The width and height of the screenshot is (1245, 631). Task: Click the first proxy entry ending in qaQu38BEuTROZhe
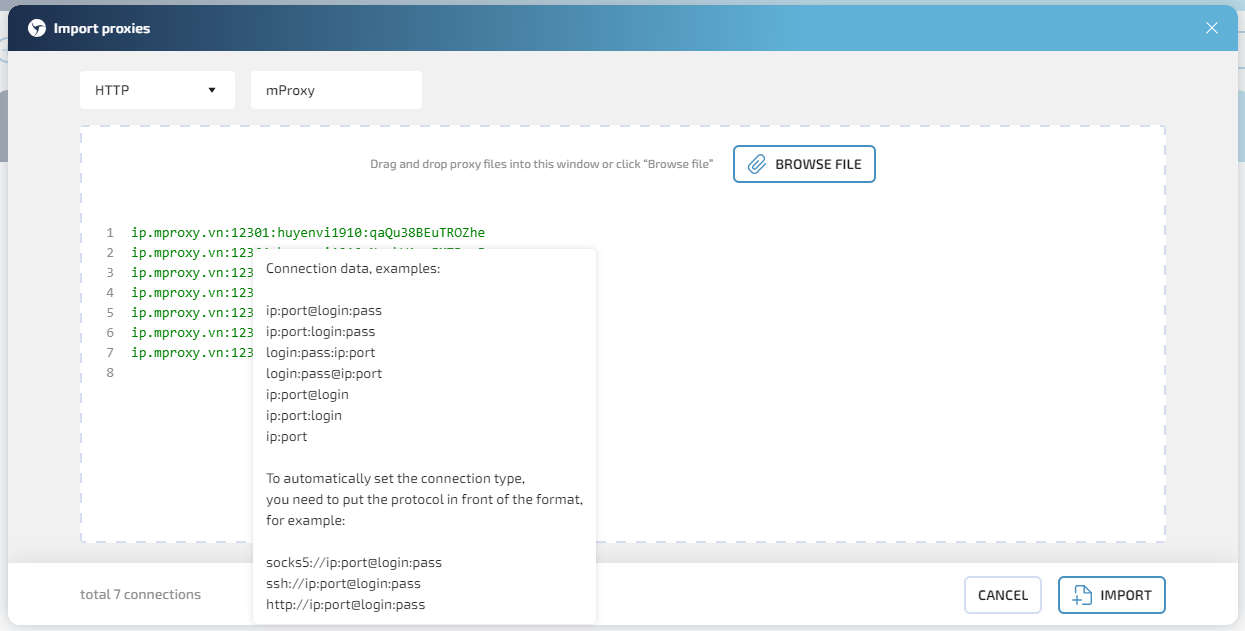pos(307,233)
